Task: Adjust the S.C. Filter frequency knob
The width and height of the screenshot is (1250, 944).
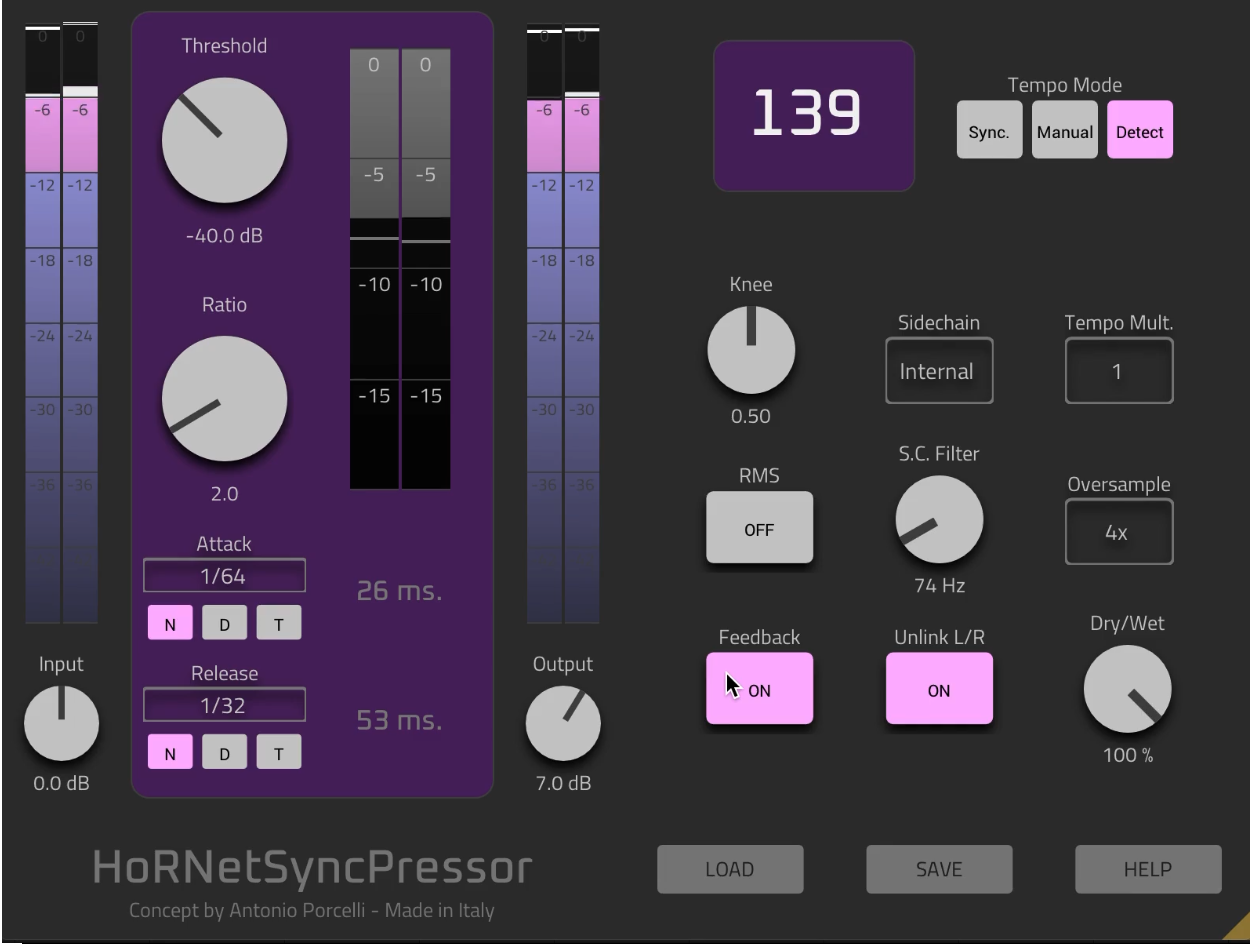Action: point(938,520)
